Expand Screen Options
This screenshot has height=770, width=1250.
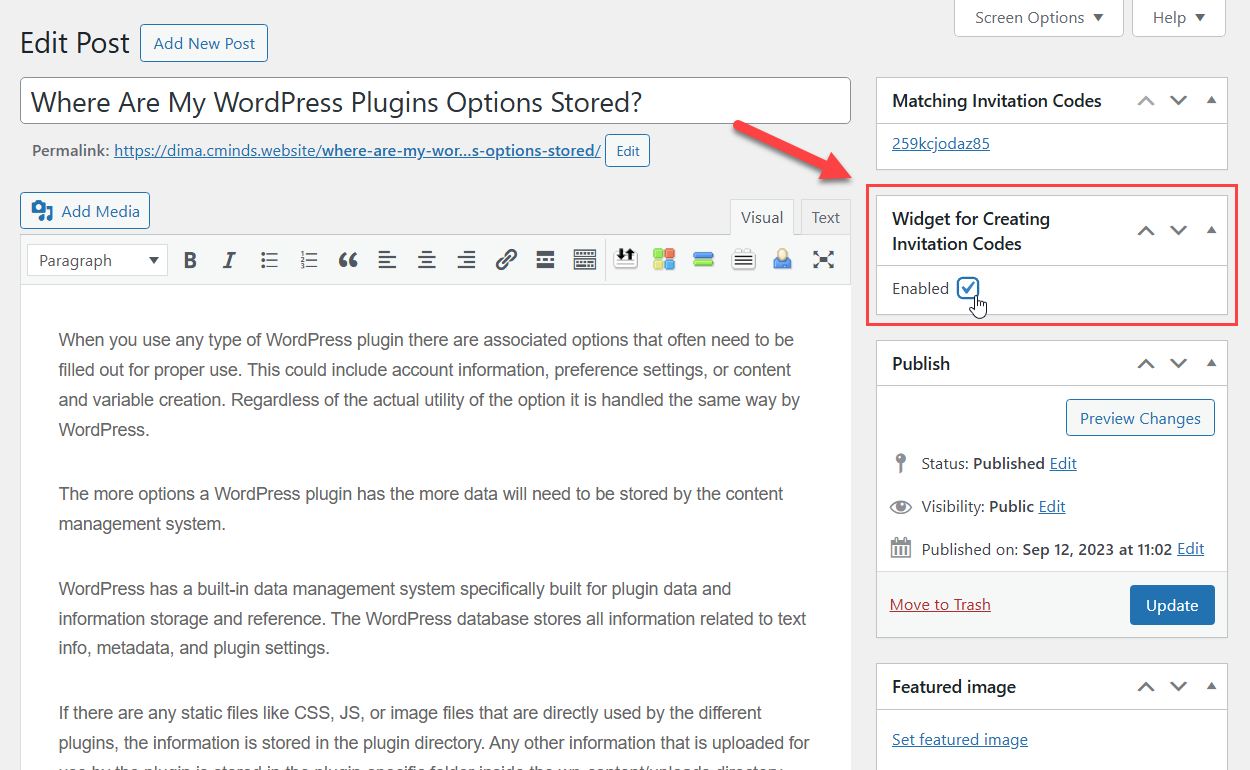pyautogui.click(x=1039, y=18)
